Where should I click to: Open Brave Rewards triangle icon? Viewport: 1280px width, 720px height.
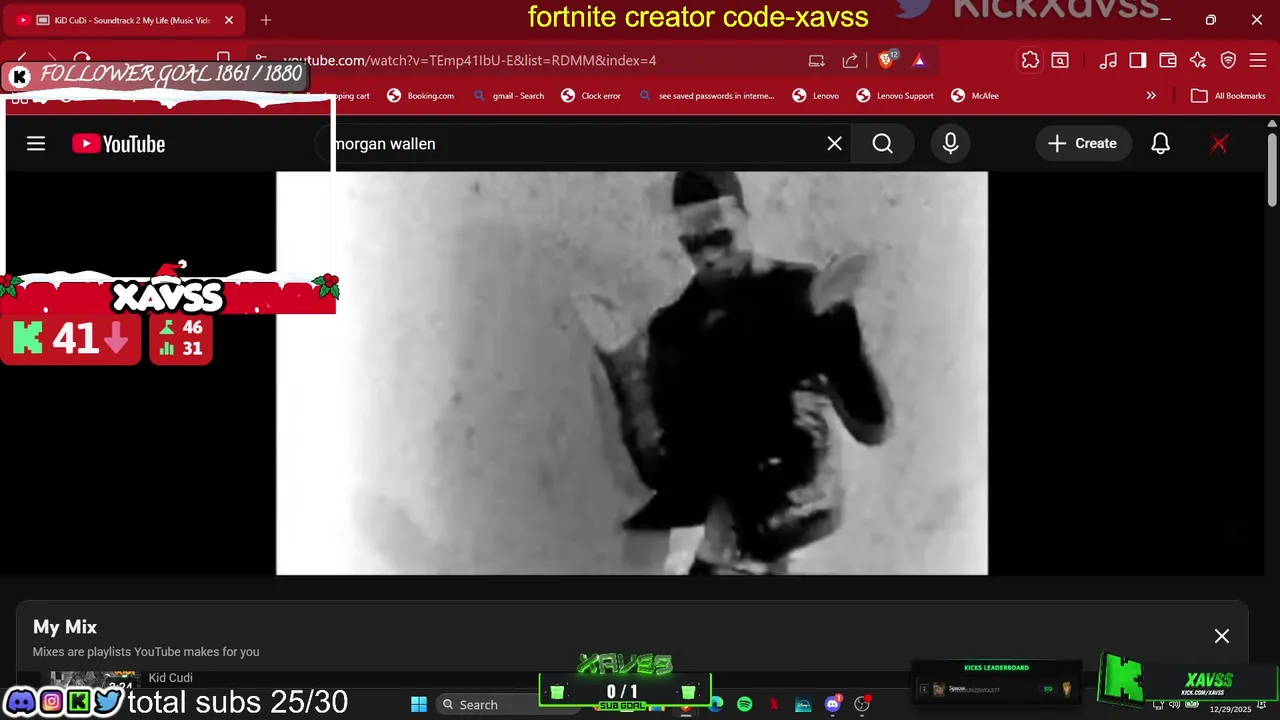(x=919, y=61)
